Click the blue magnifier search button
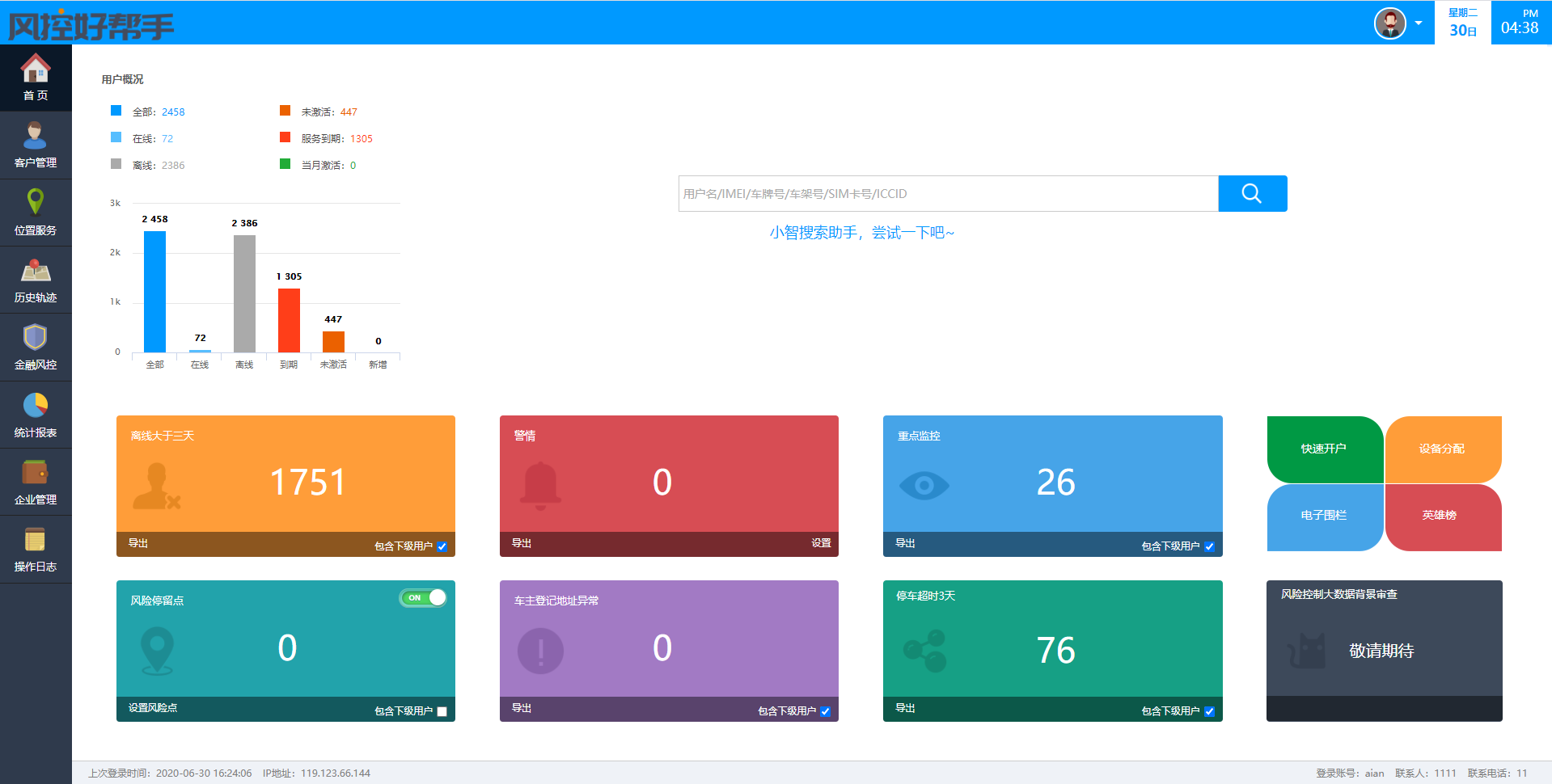The image size is (1552, 784). [1252, 194]
